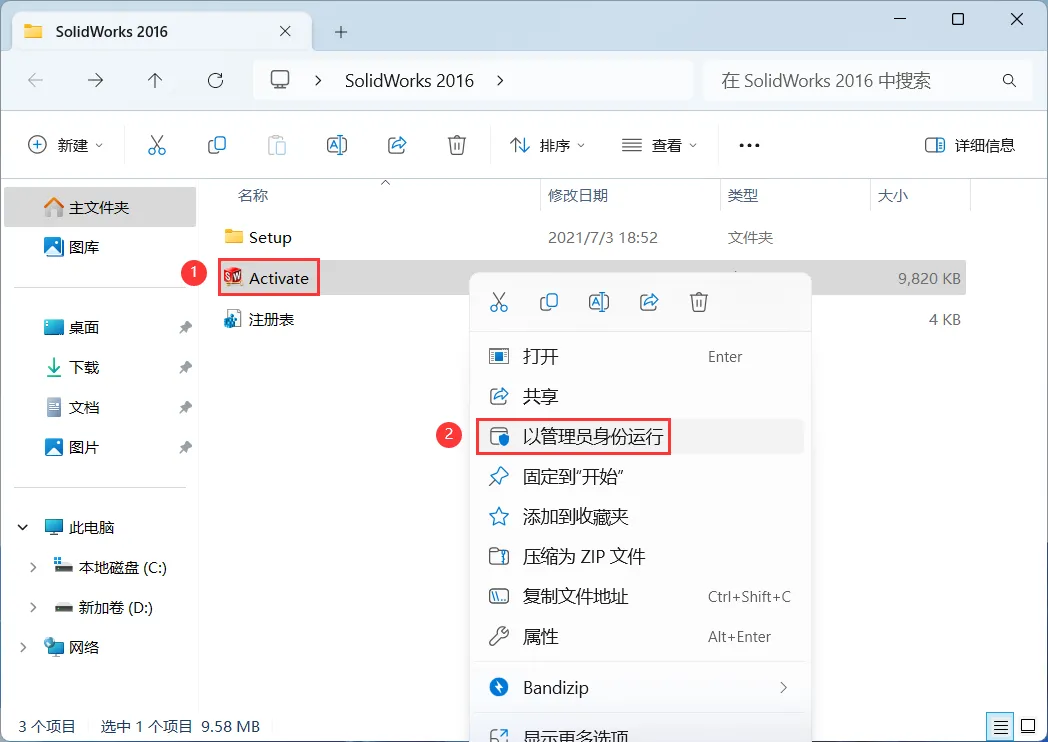Image resolution: width=1048 pixels, height=742 pixels.
Task: Expand the 网络 tree node
Action: pos(23,647)
